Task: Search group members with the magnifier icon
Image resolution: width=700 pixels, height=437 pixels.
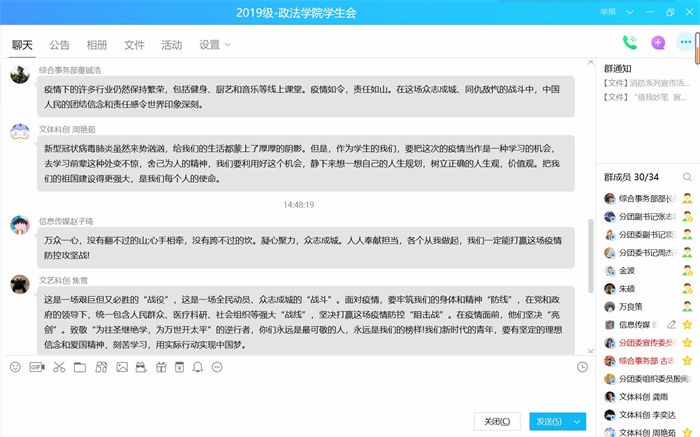Action: 687,177
